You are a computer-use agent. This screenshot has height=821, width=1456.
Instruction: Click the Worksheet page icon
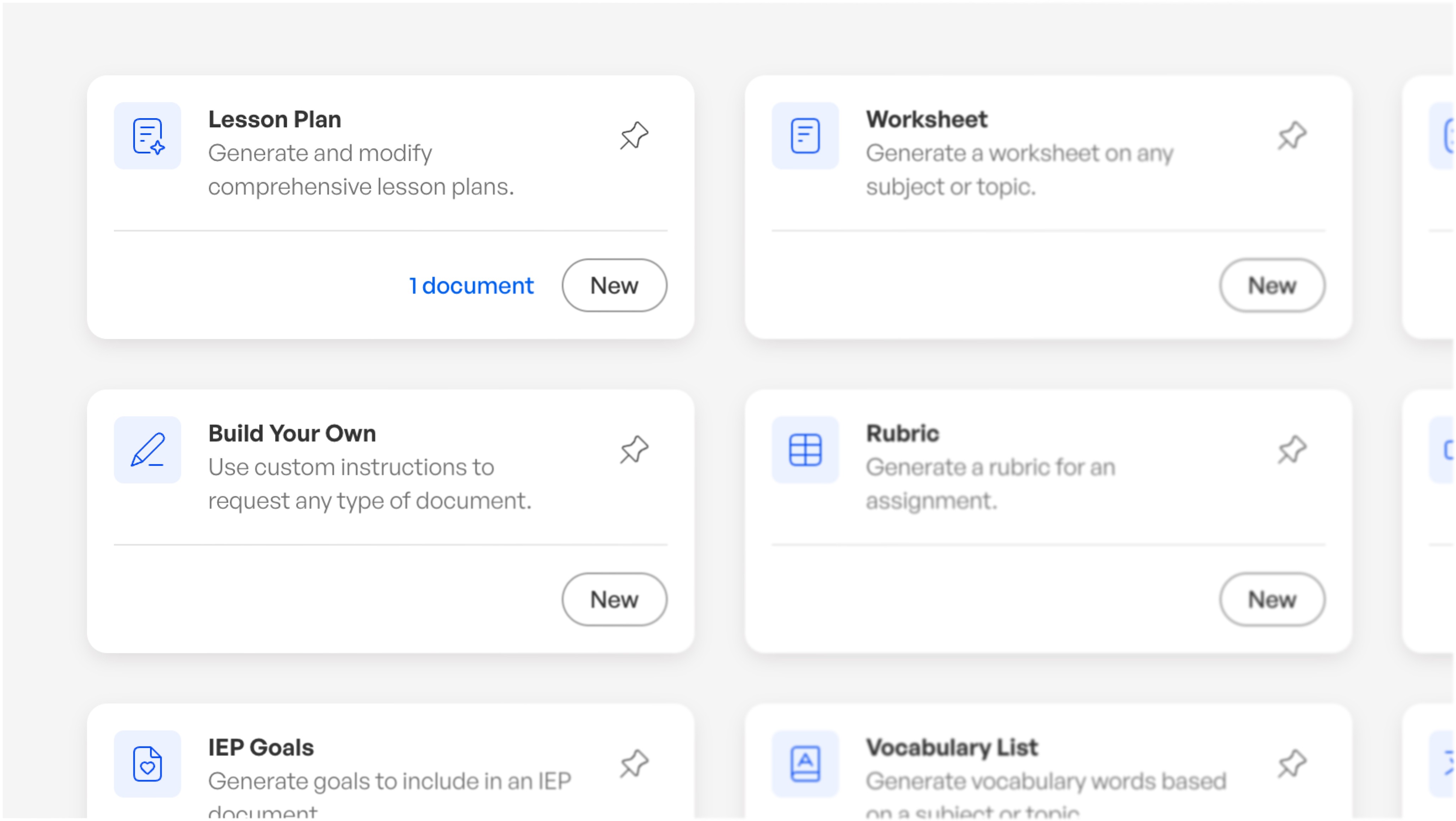click(805, 136)
